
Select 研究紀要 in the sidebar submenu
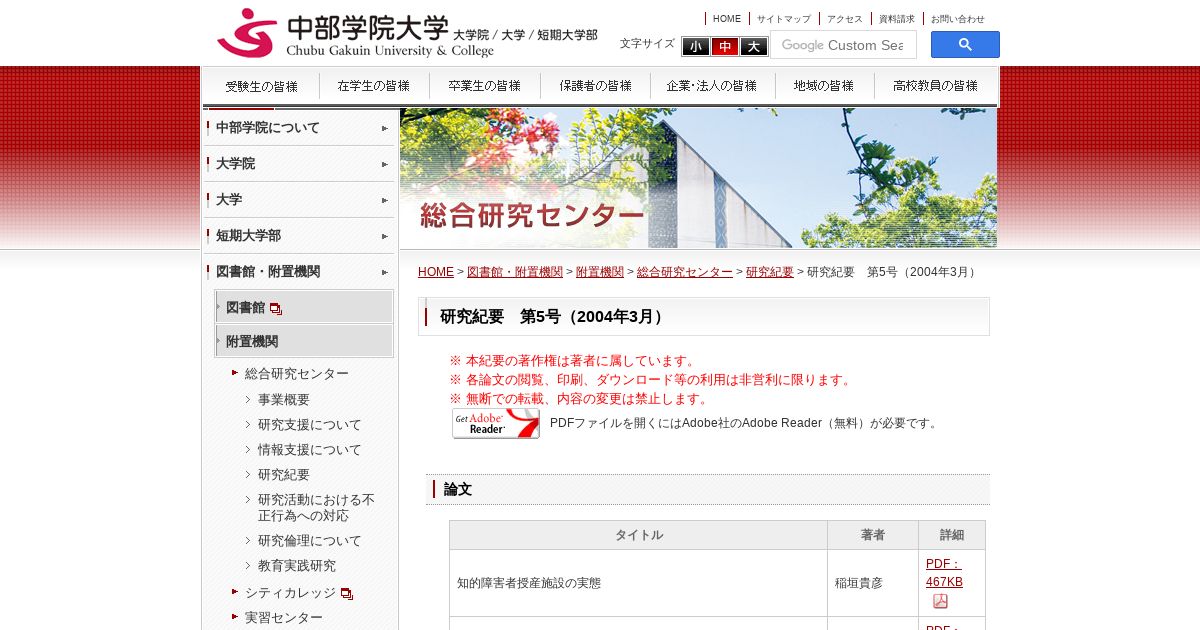click(284, 474)
